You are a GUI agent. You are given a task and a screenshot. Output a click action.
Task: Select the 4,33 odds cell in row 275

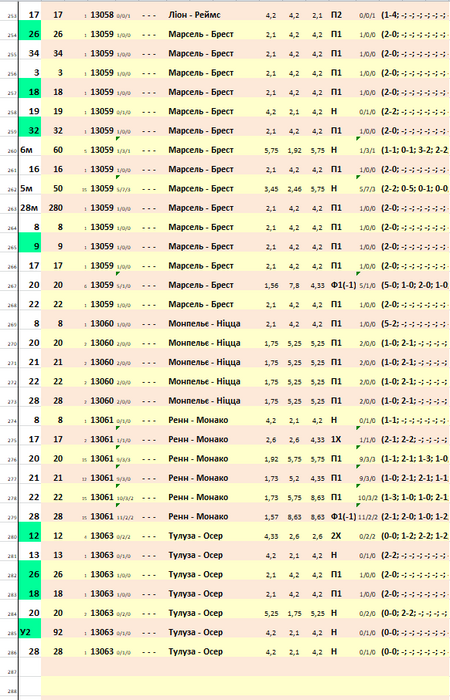click(x=317, y=440)
